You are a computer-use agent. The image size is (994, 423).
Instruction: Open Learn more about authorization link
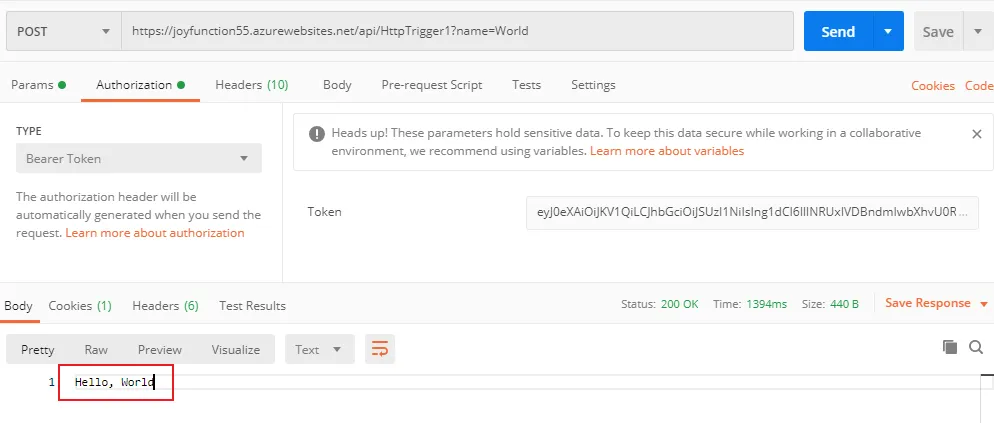[x=155, y=233]
